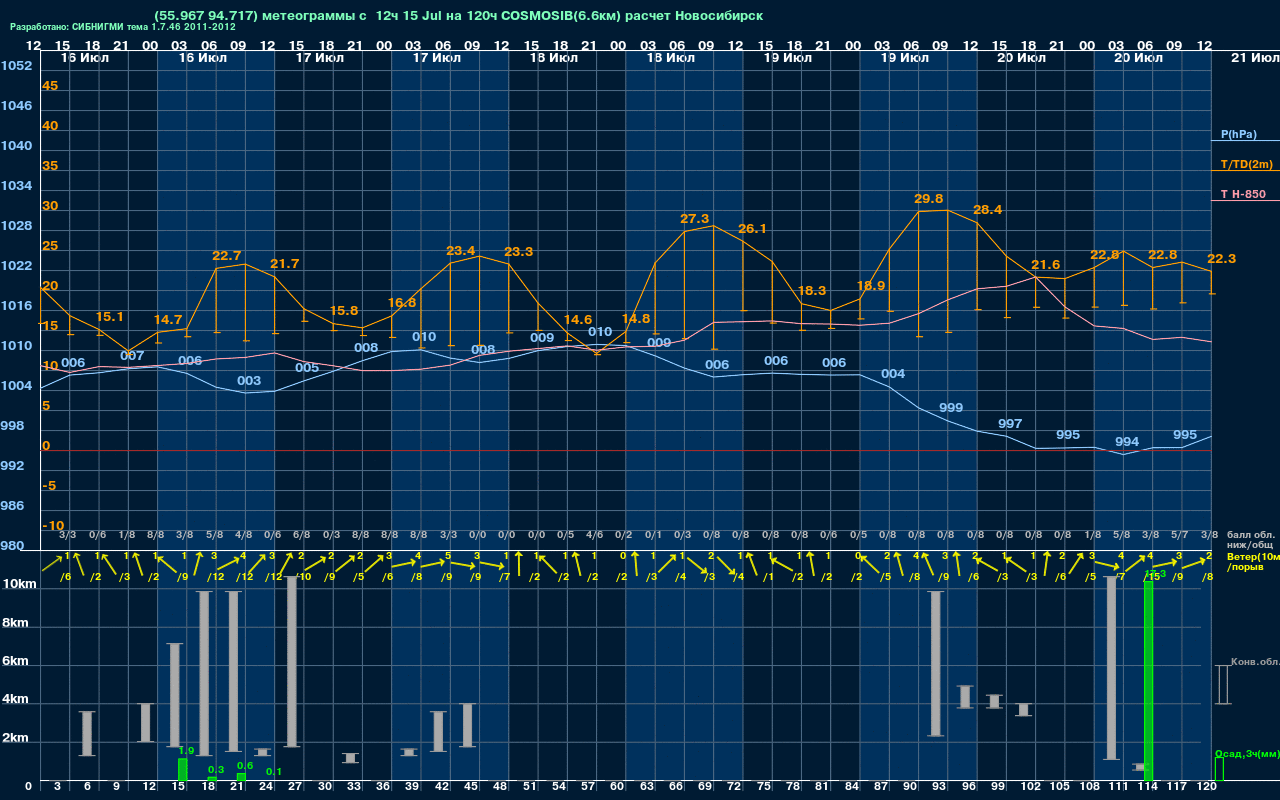Click the 2km altitude axis label
The width and height of the screenshot is (1280, 800).
[x=15, y=740]
